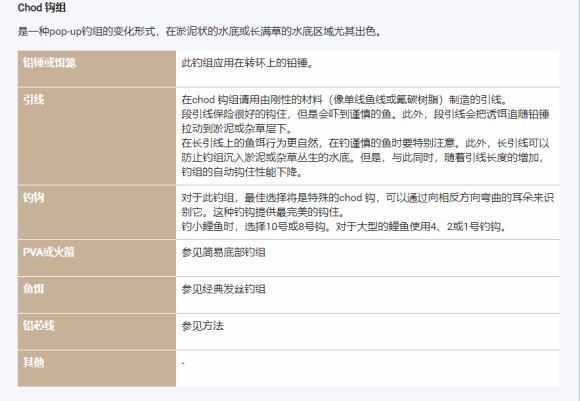Click the '铅芯线' row header
580x401 pixels.
(97, 332)
